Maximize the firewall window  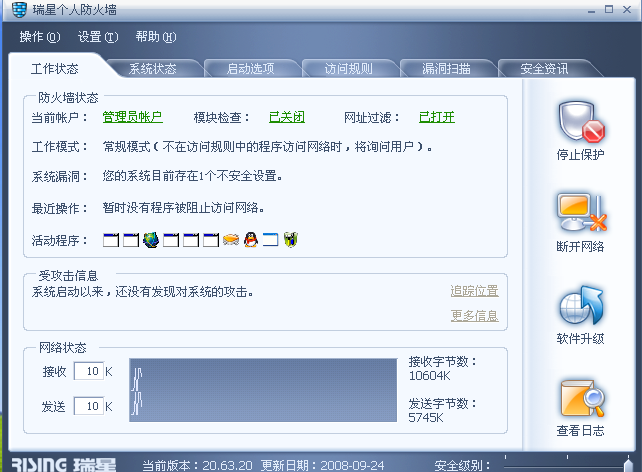click(609, 9)
